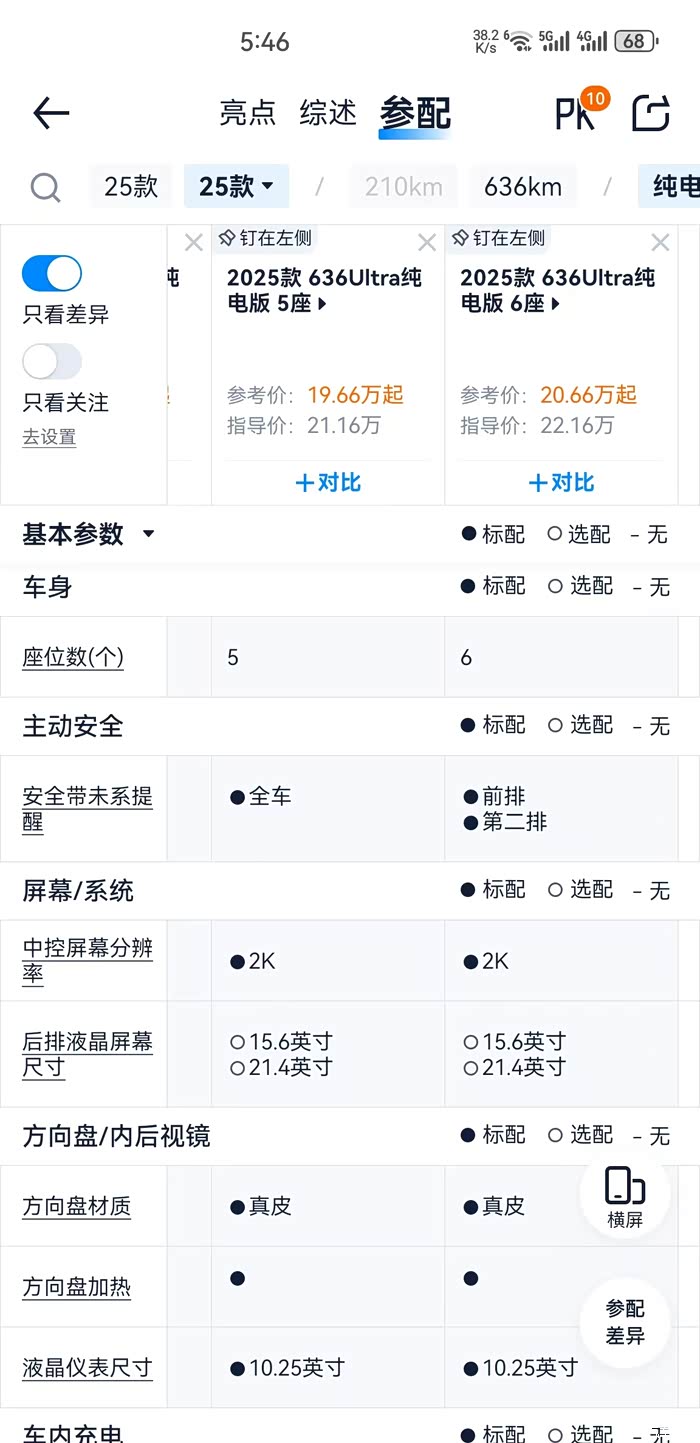Add the 5座 model to 对比
This screenshot has height=1443, width=700.
tap(328, 483)
